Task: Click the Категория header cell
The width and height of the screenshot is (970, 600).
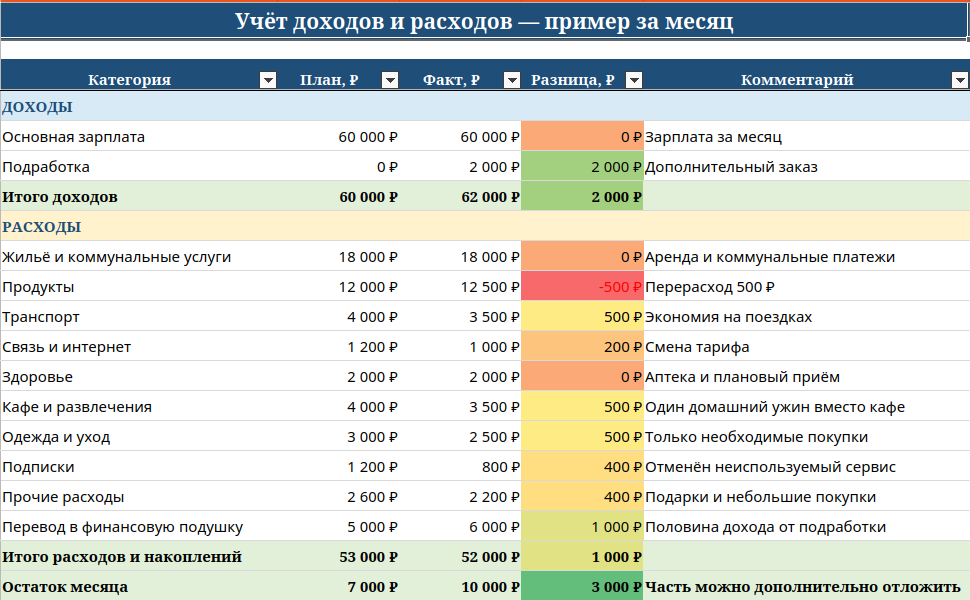Action: click(139, 75)
